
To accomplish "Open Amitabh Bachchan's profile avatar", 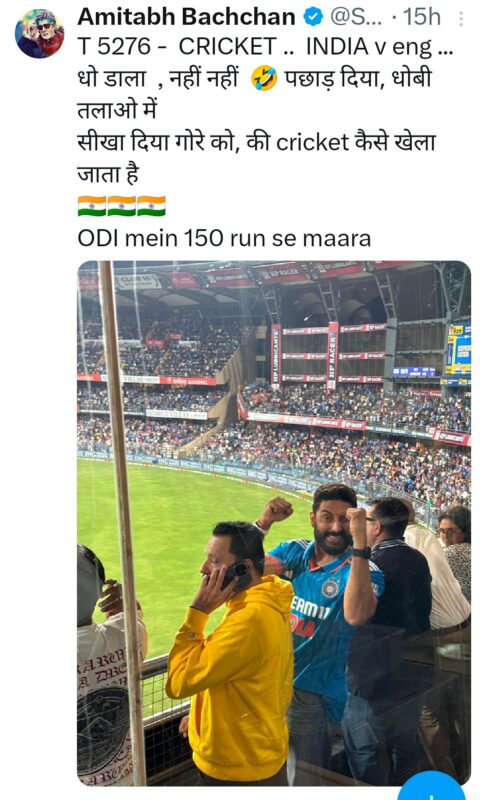I will click(40, 33).
